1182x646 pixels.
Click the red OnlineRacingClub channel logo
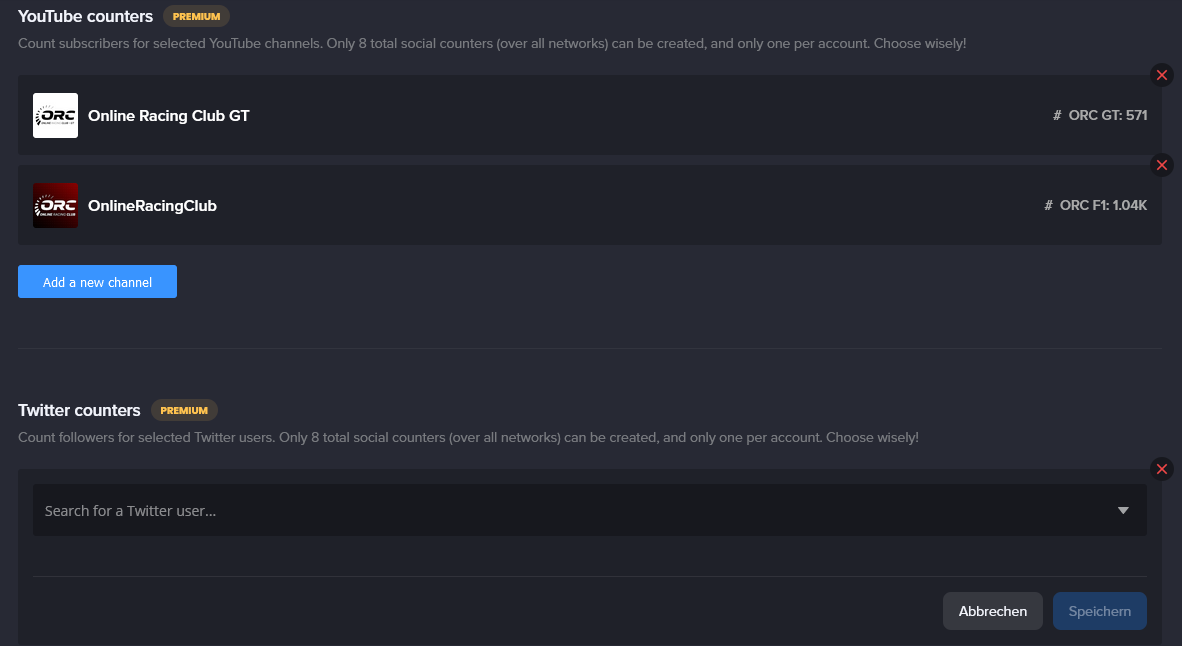[x=55, y=206]
